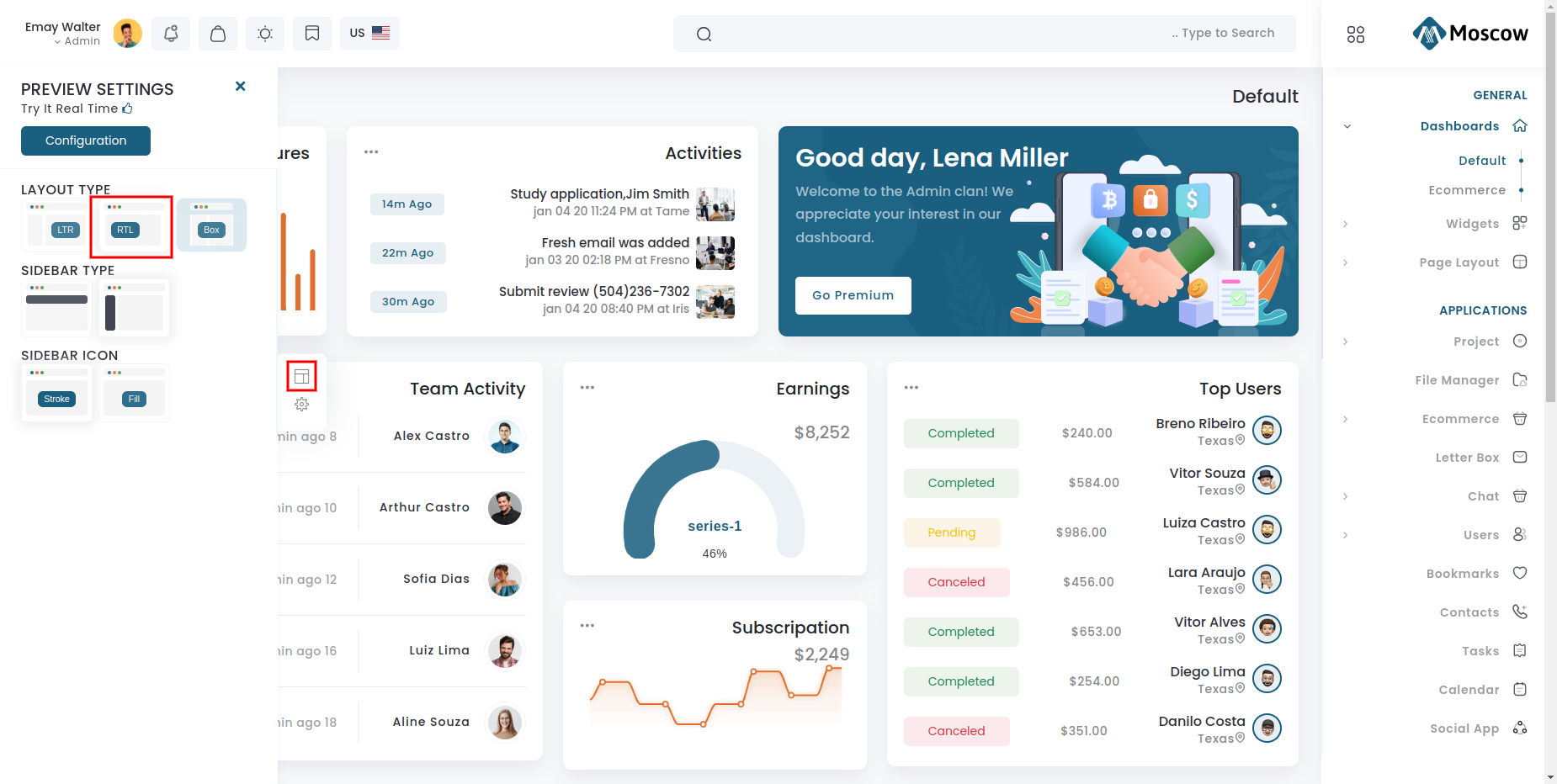Click the notification bell icon
Viewport: 1557px width, 784px height.
pyautogui.click(x=171, y=34)
